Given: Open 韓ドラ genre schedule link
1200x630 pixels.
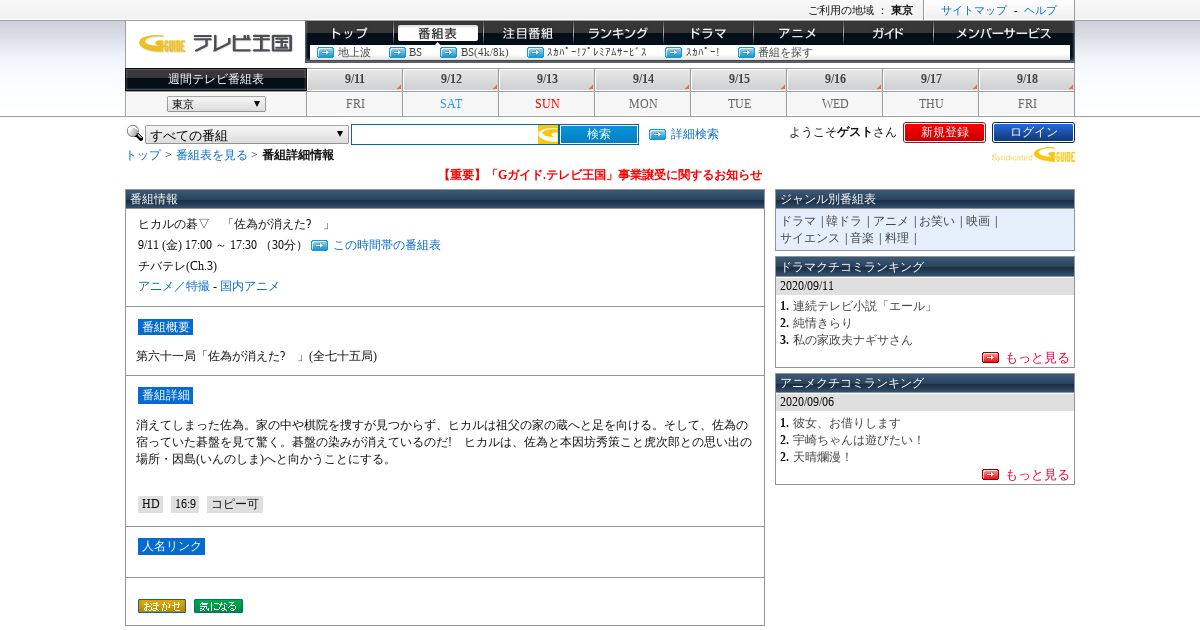Looking at the screenshot, I should 843,221.
